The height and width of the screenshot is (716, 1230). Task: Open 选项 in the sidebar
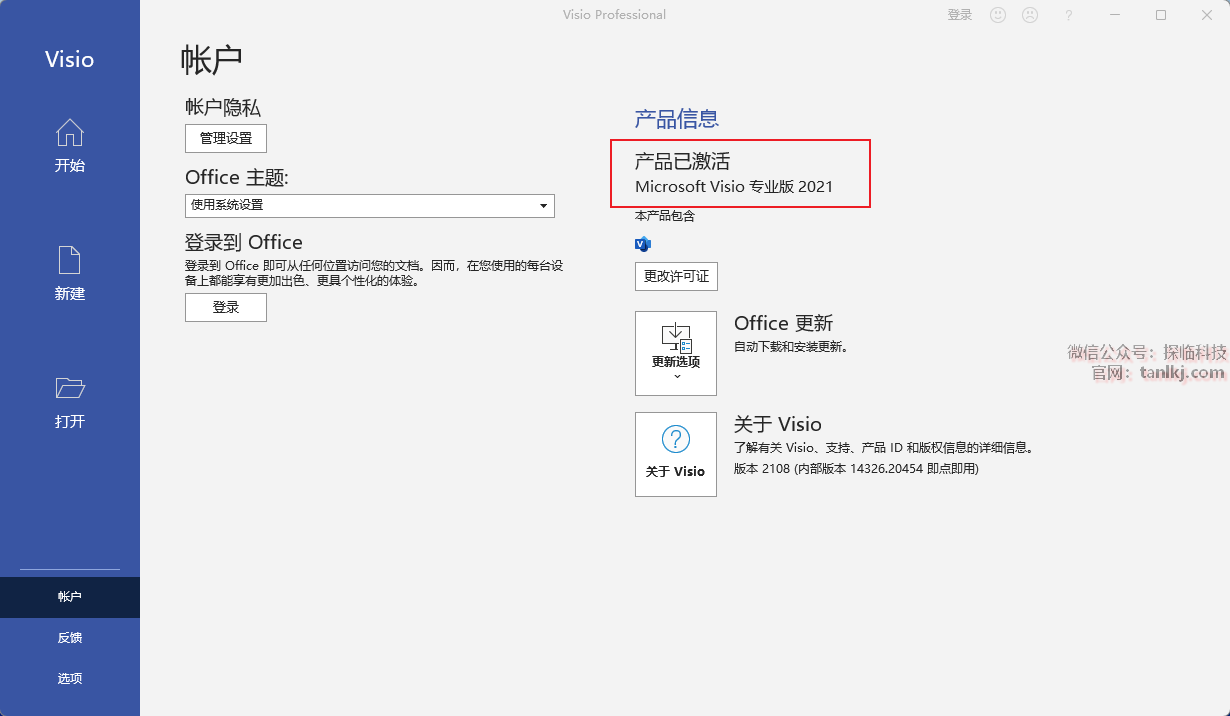70,679
